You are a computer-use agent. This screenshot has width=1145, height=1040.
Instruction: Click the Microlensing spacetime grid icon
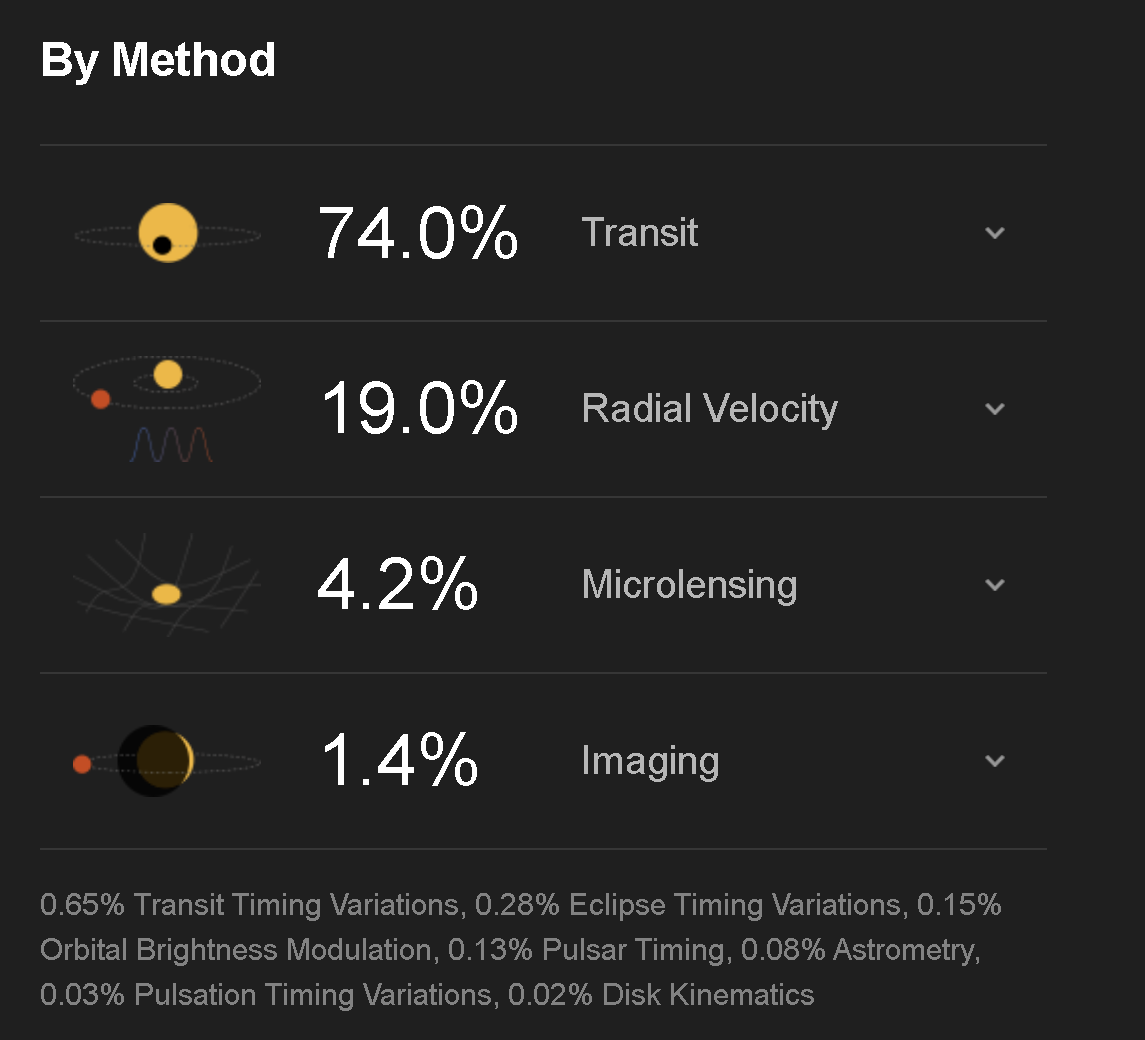(166, 584)
